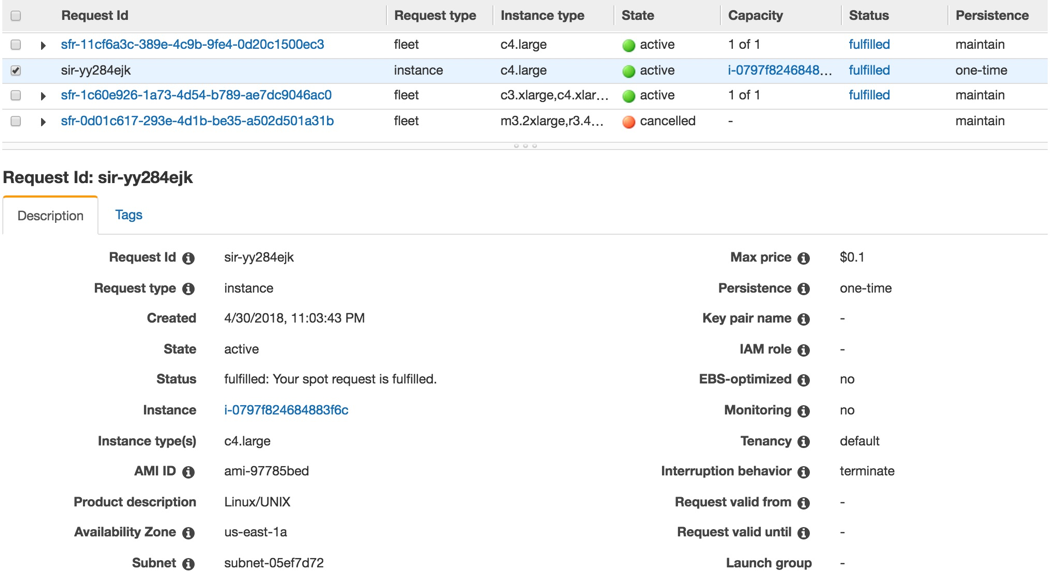Click one-time persistence cell in table row
The height and width of the screenshot is (579, 1050).
click(981, 70)
